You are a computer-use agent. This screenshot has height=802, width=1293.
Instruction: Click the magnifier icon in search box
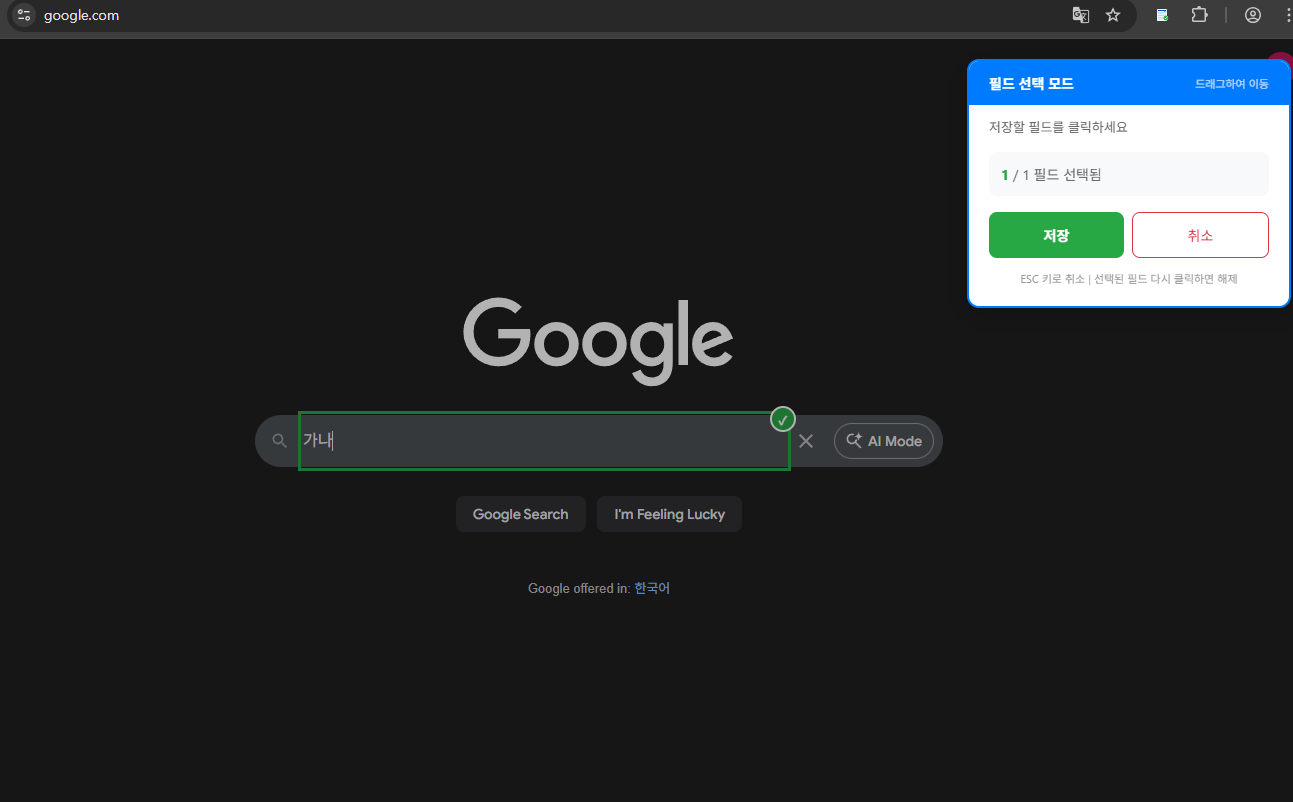point(280,441)
